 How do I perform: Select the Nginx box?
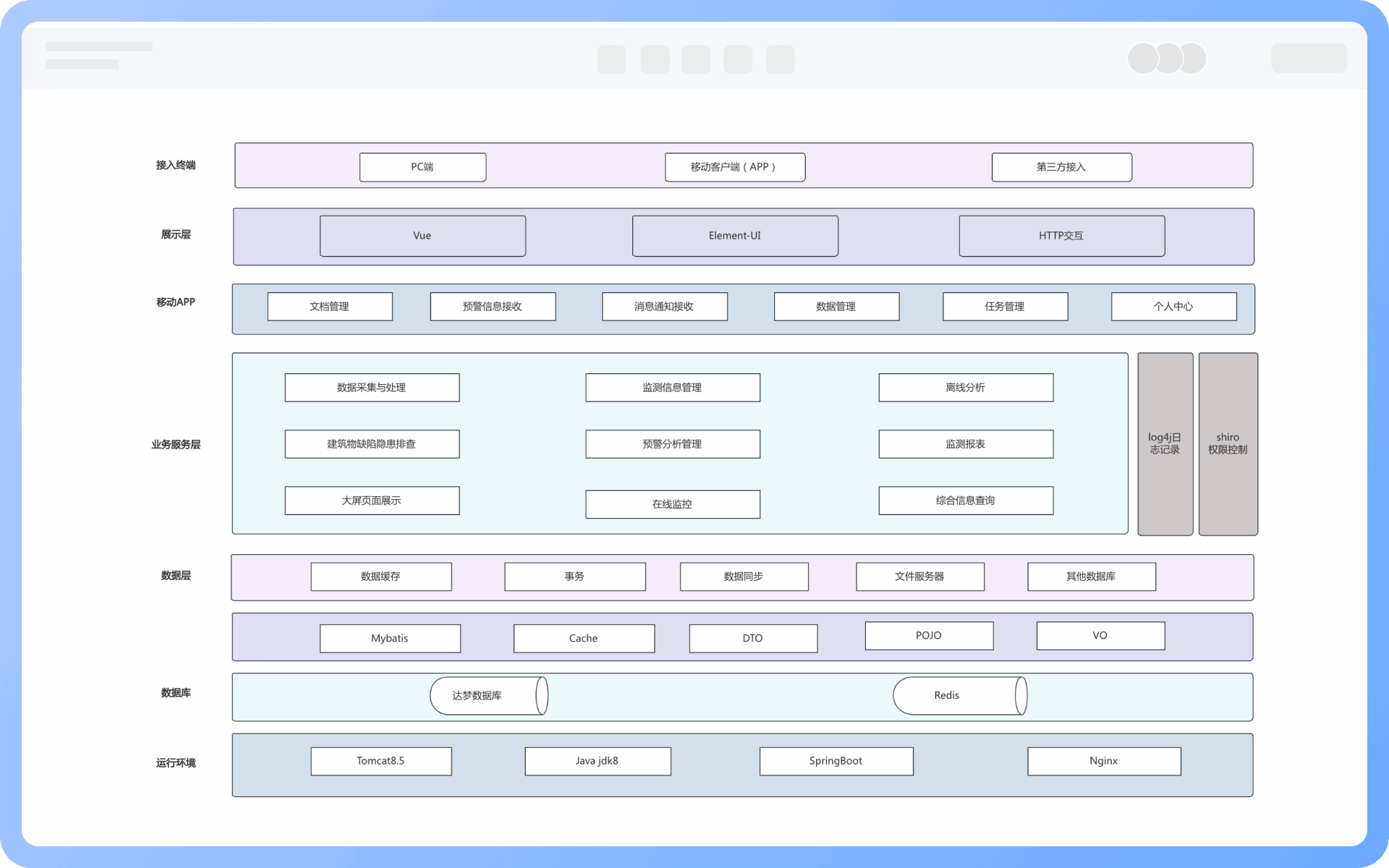tap(1104, 761)
